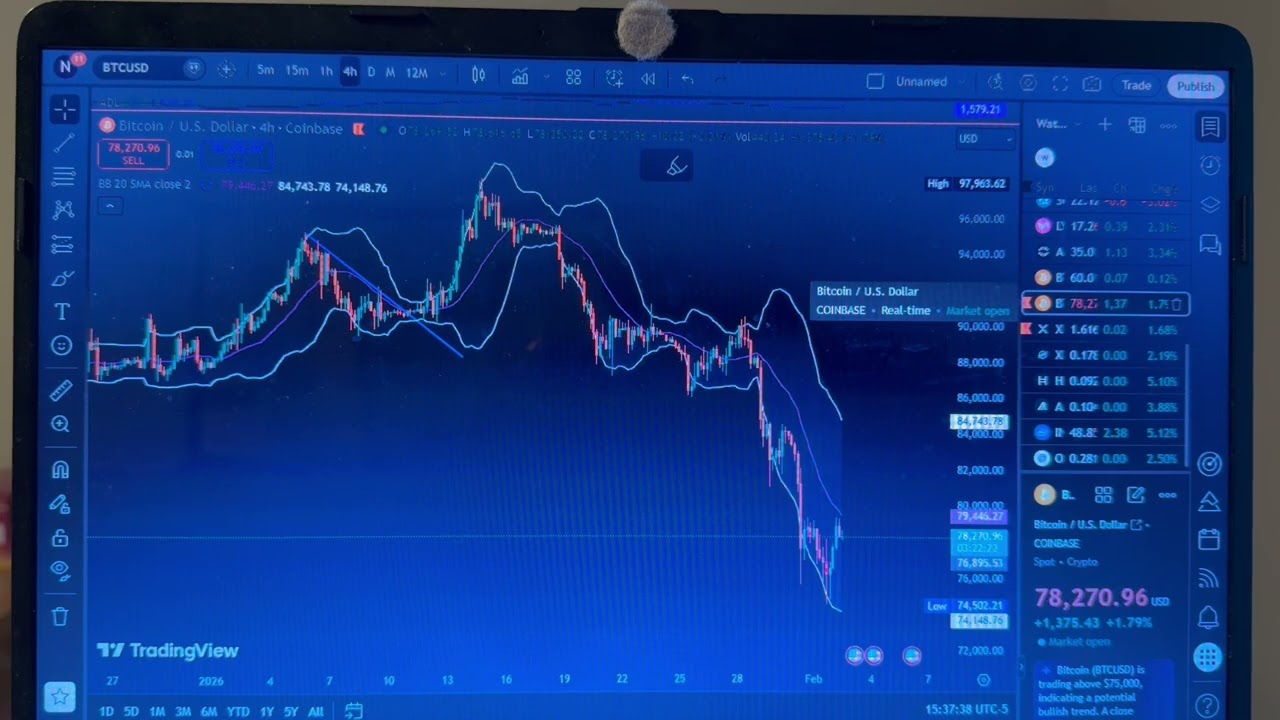The image size is (1280, 720).
Task: Take a chart snapshot with camera icon
Action: (1092, 85)
